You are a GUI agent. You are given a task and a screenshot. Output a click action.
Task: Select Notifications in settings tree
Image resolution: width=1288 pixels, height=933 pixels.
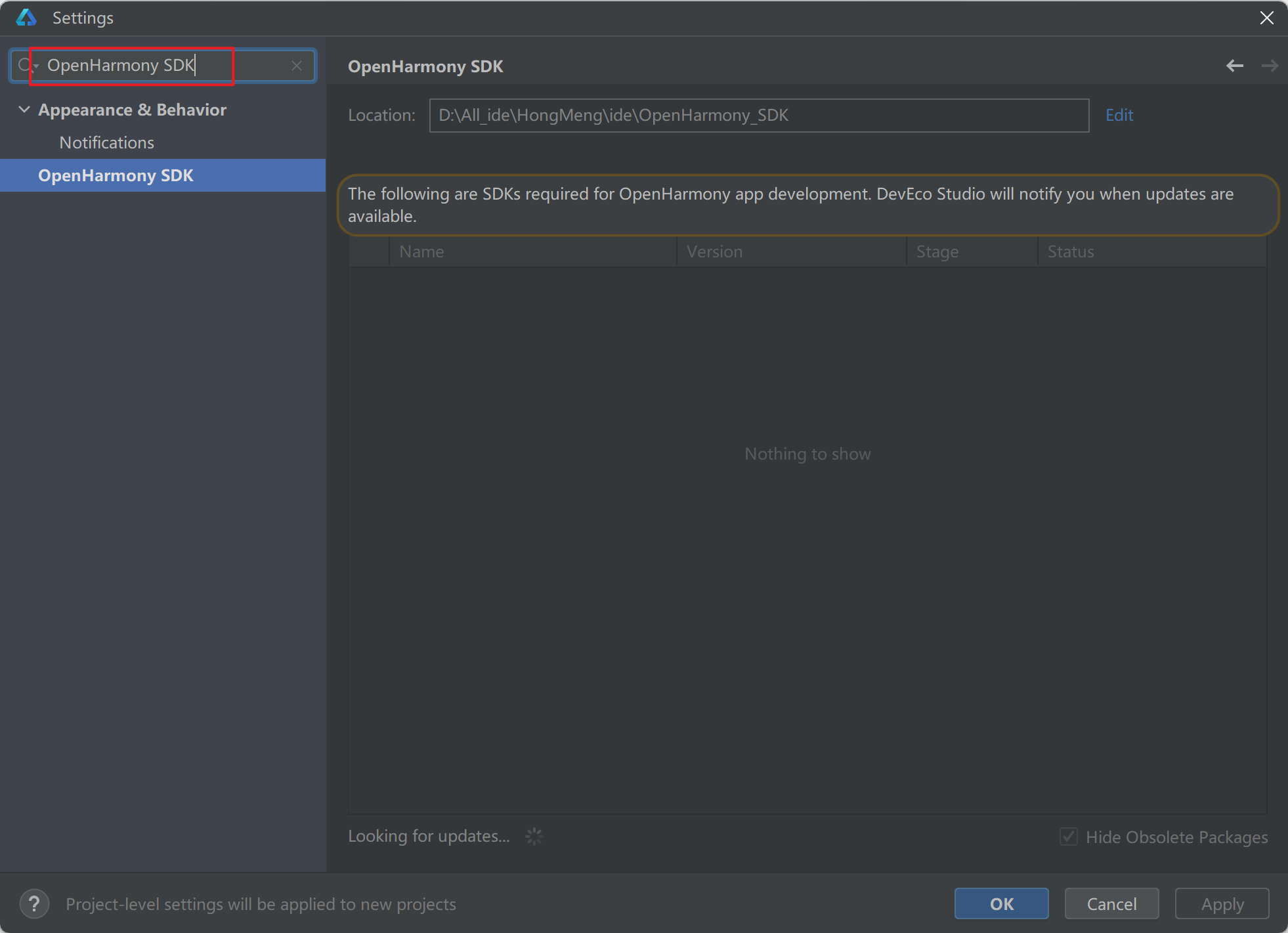pyautogui.click(x=106, y=142)
